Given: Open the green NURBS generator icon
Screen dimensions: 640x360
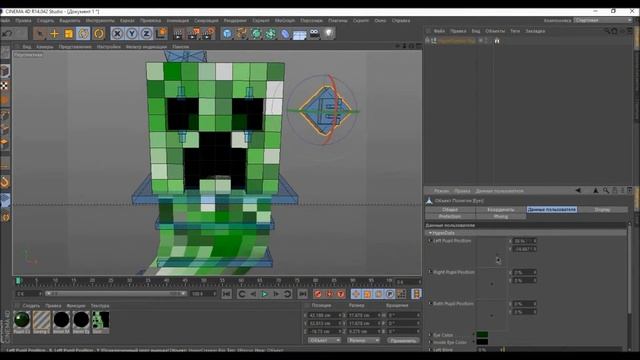Looking at the screenshot, I should pos(256,33).
